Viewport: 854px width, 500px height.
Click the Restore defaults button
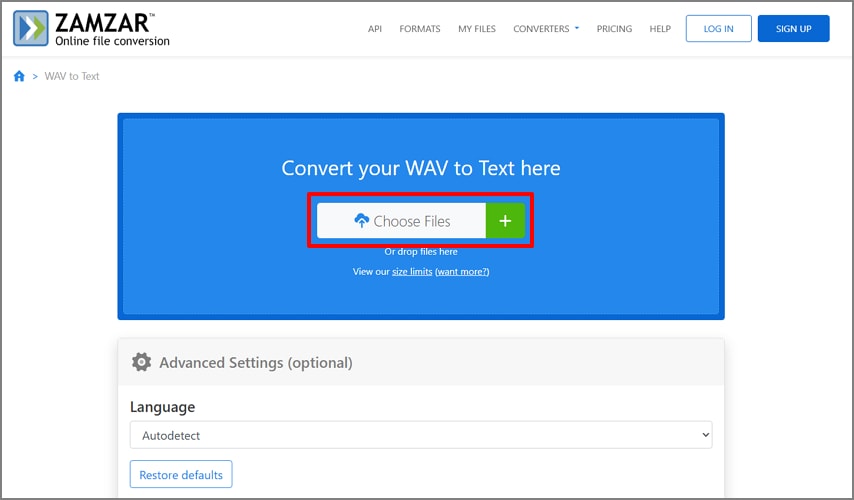[181, 474]
